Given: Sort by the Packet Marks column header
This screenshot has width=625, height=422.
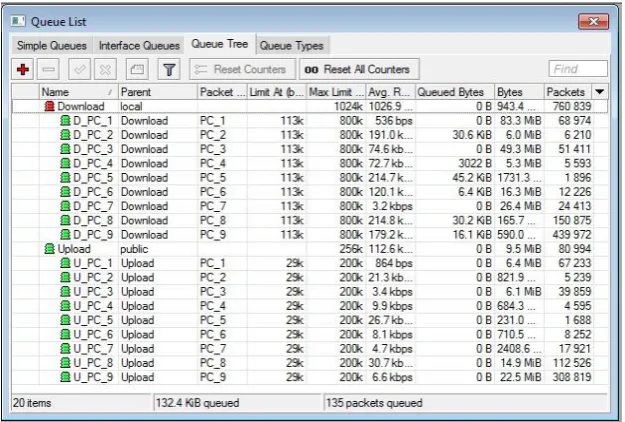Looking at the screenshot, I should tap(222, 92).
